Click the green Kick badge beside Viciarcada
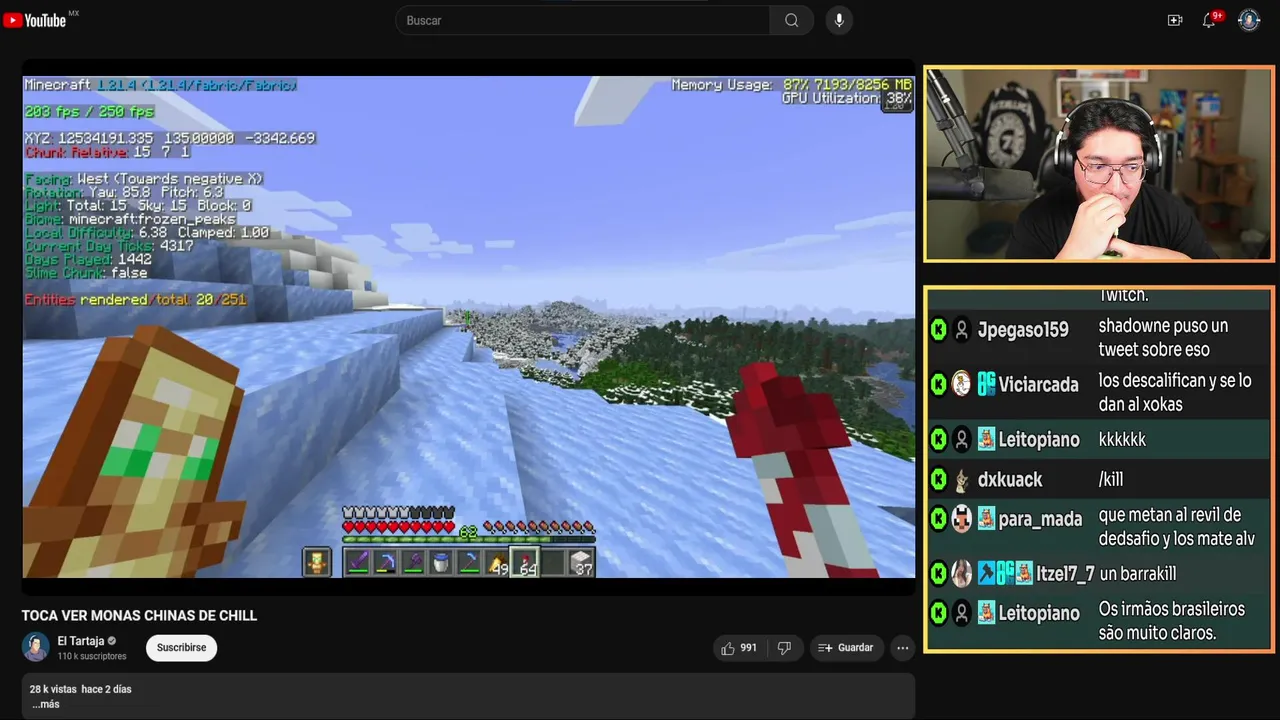 pos(938,384)
